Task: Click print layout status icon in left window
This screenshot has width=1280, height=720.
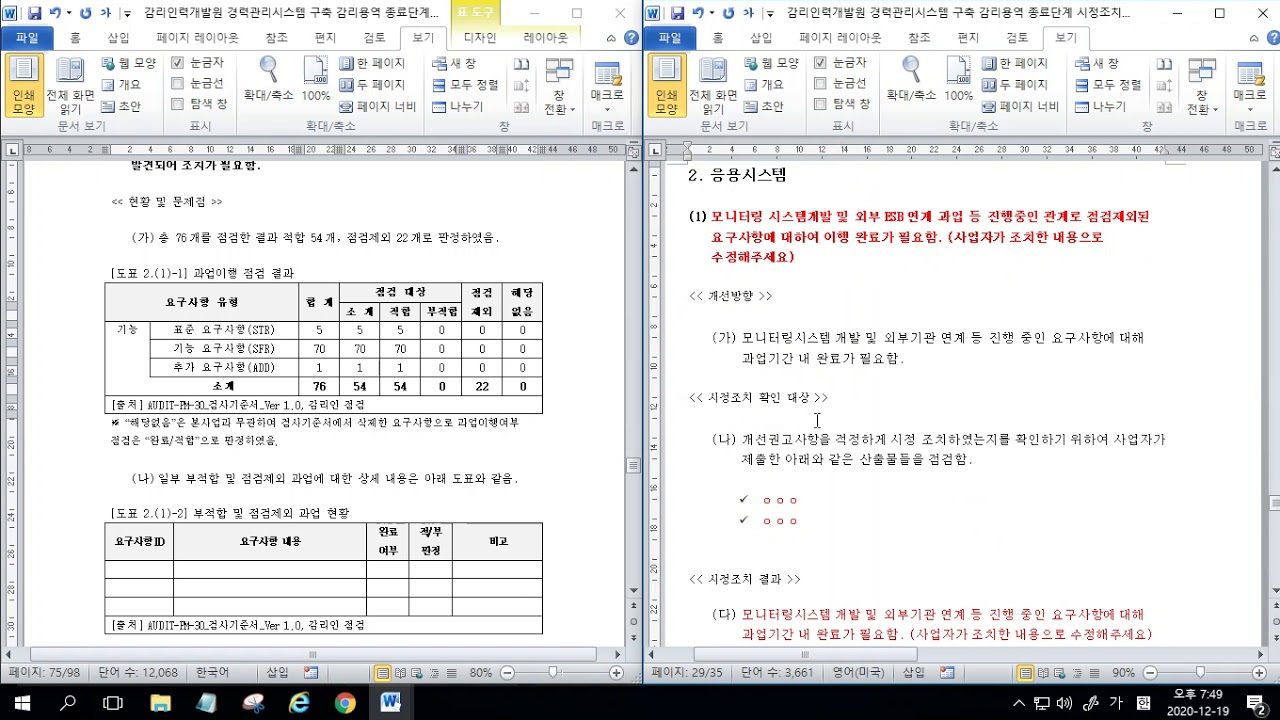Action: [382, 673]
